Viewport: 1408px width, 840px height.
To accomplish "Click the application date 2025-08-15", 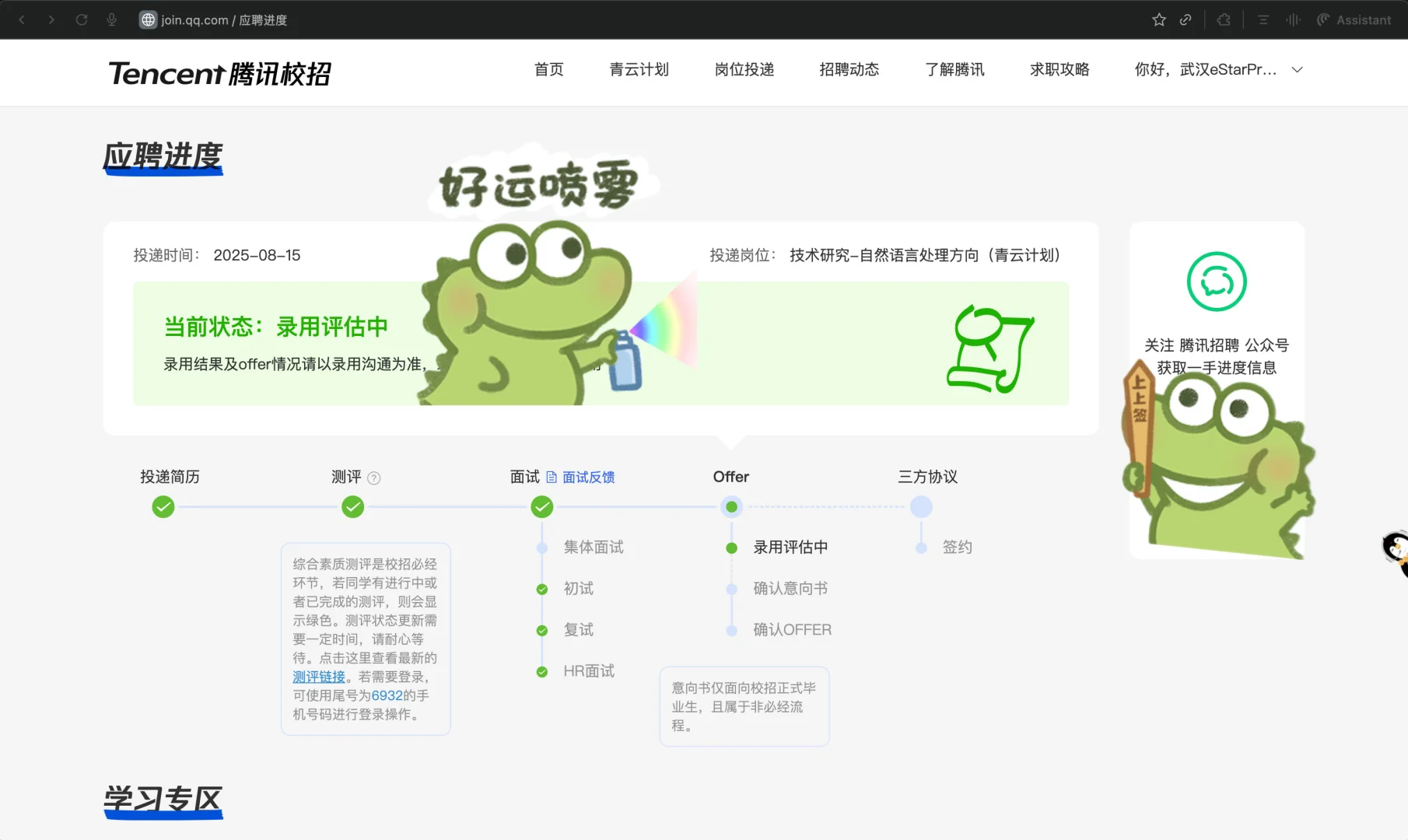I will pos(257,255).
